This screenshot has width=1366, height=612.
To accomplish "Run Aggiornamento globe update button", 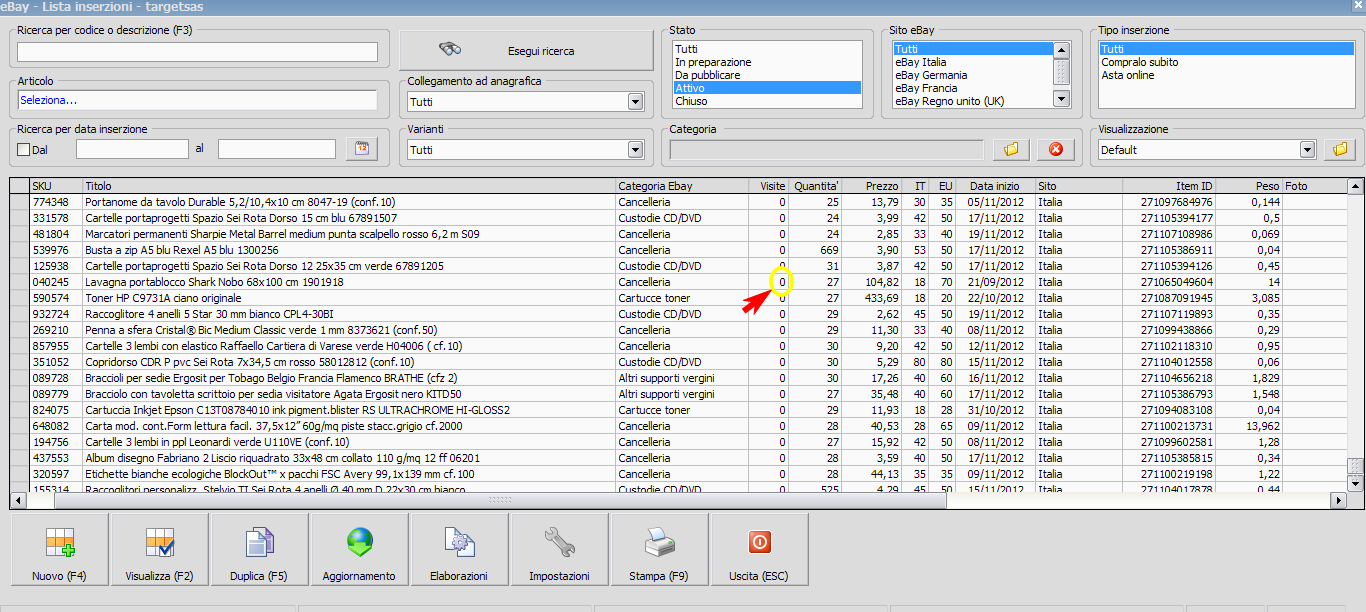I will pos(359,549).
